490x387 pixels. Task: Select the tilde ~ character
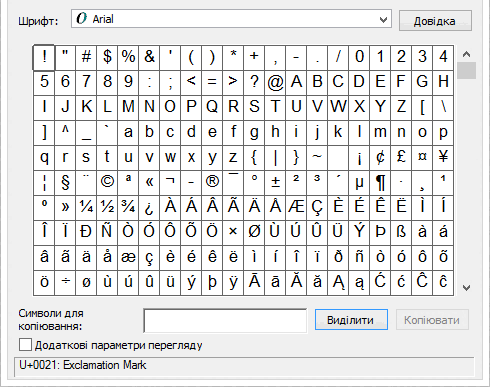317,157
